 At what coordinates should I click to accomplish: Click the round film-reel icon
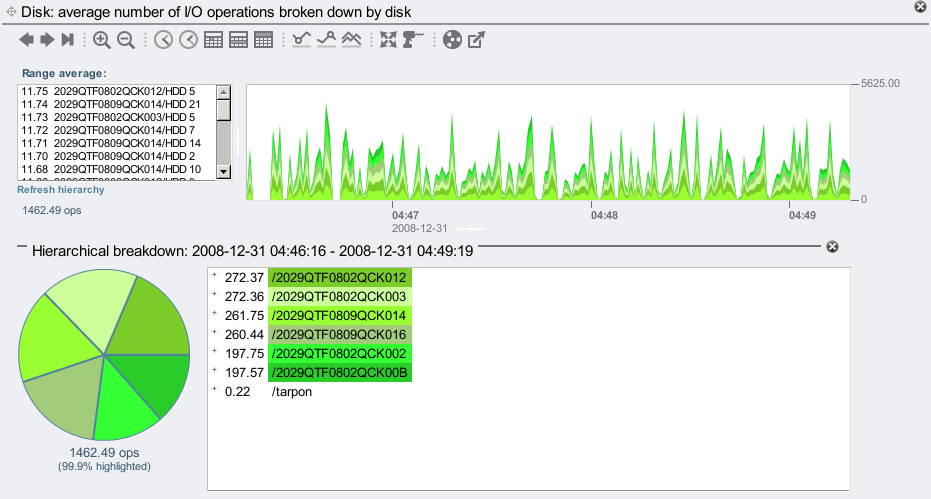pos(452,40)
